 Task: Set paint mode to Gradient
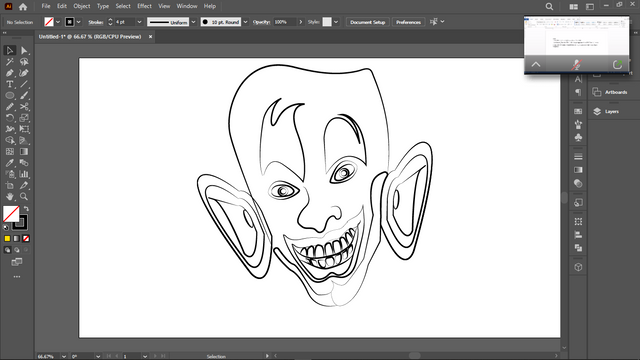[16, 238]
